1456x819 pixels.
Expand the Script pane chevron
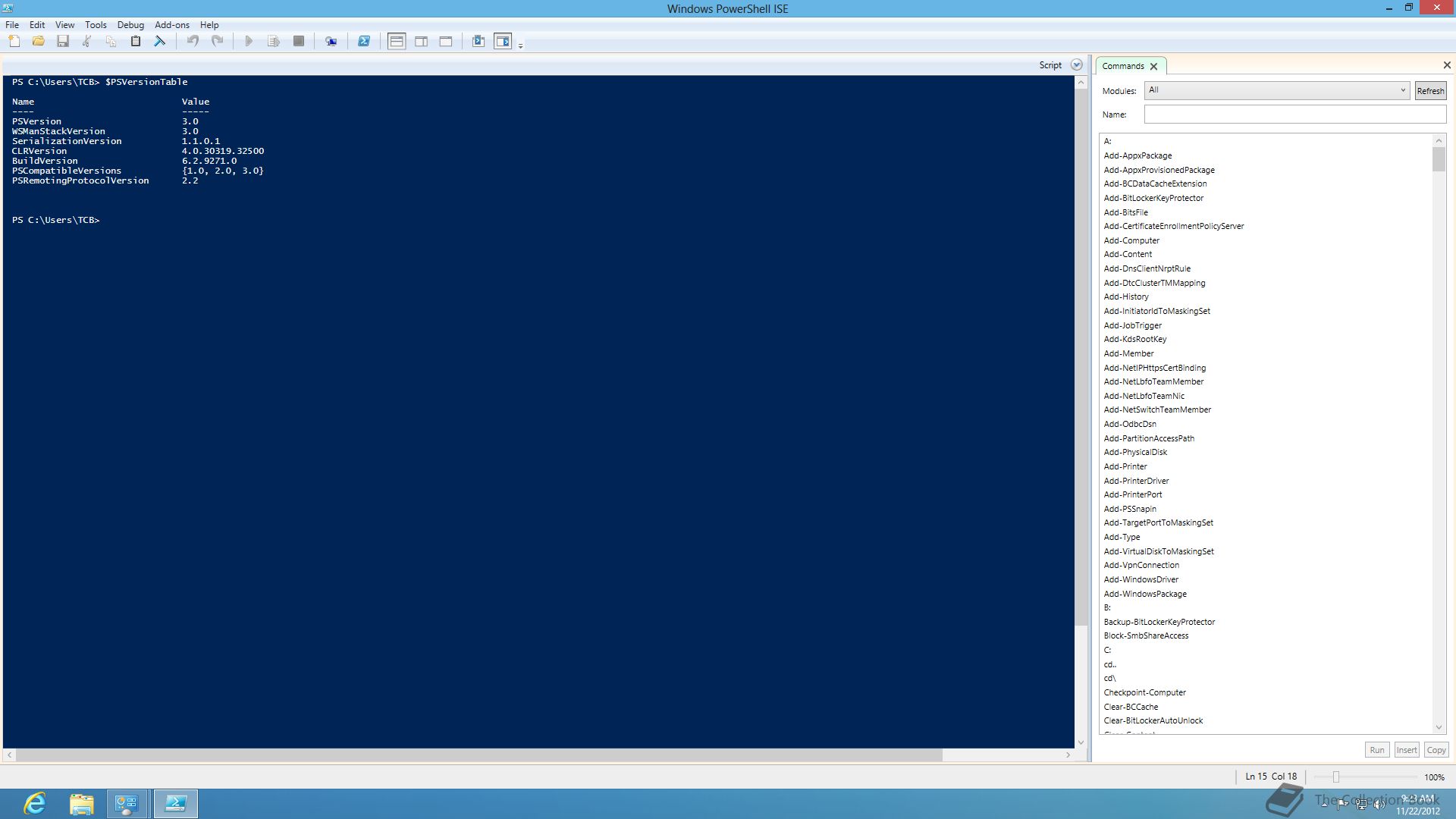click(1076, 65)
